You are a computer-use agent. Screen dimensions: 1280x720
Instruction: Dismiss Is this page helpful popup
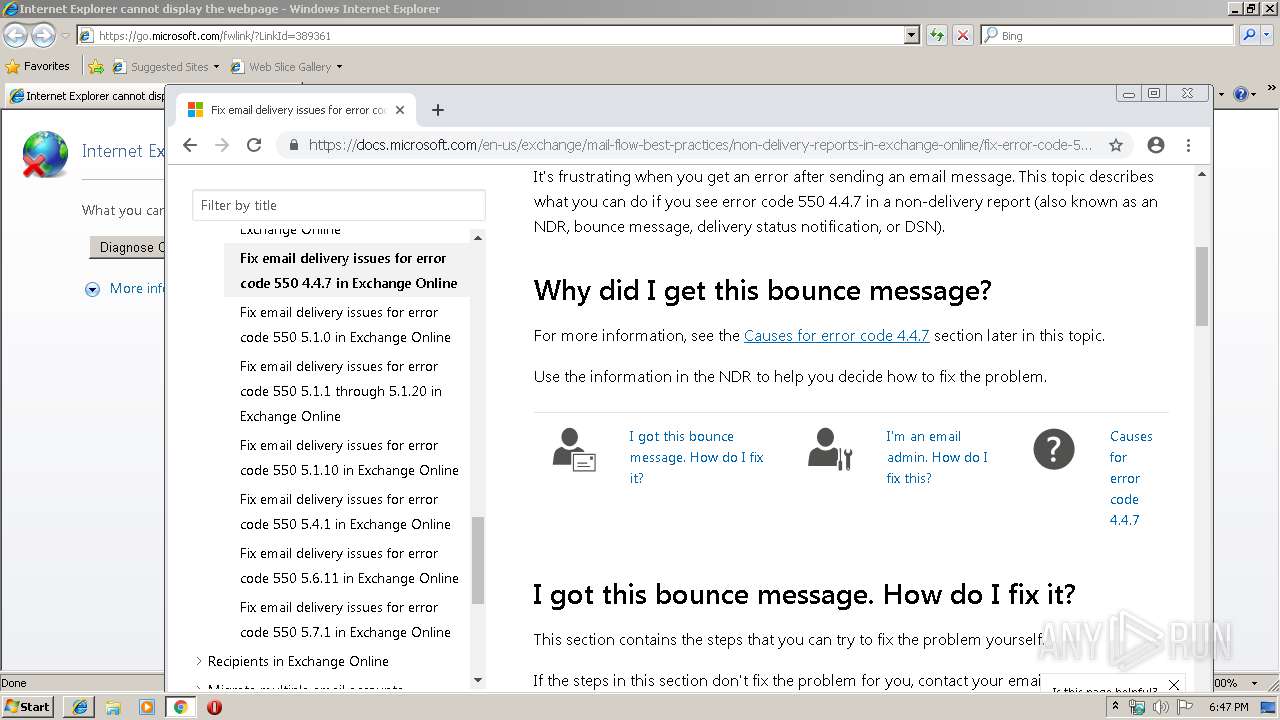pos(1174,685)
